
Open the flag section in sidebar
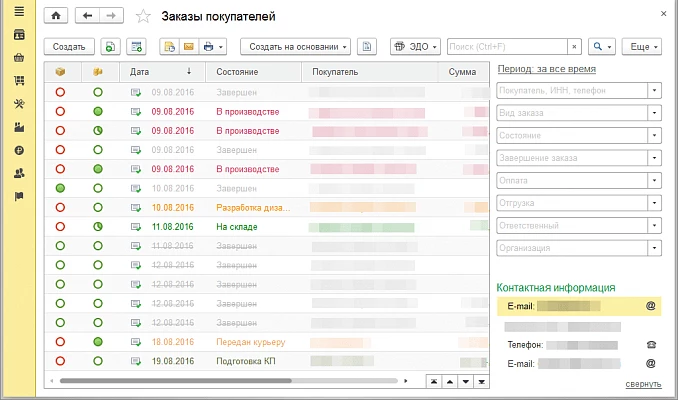pos(19,197)
